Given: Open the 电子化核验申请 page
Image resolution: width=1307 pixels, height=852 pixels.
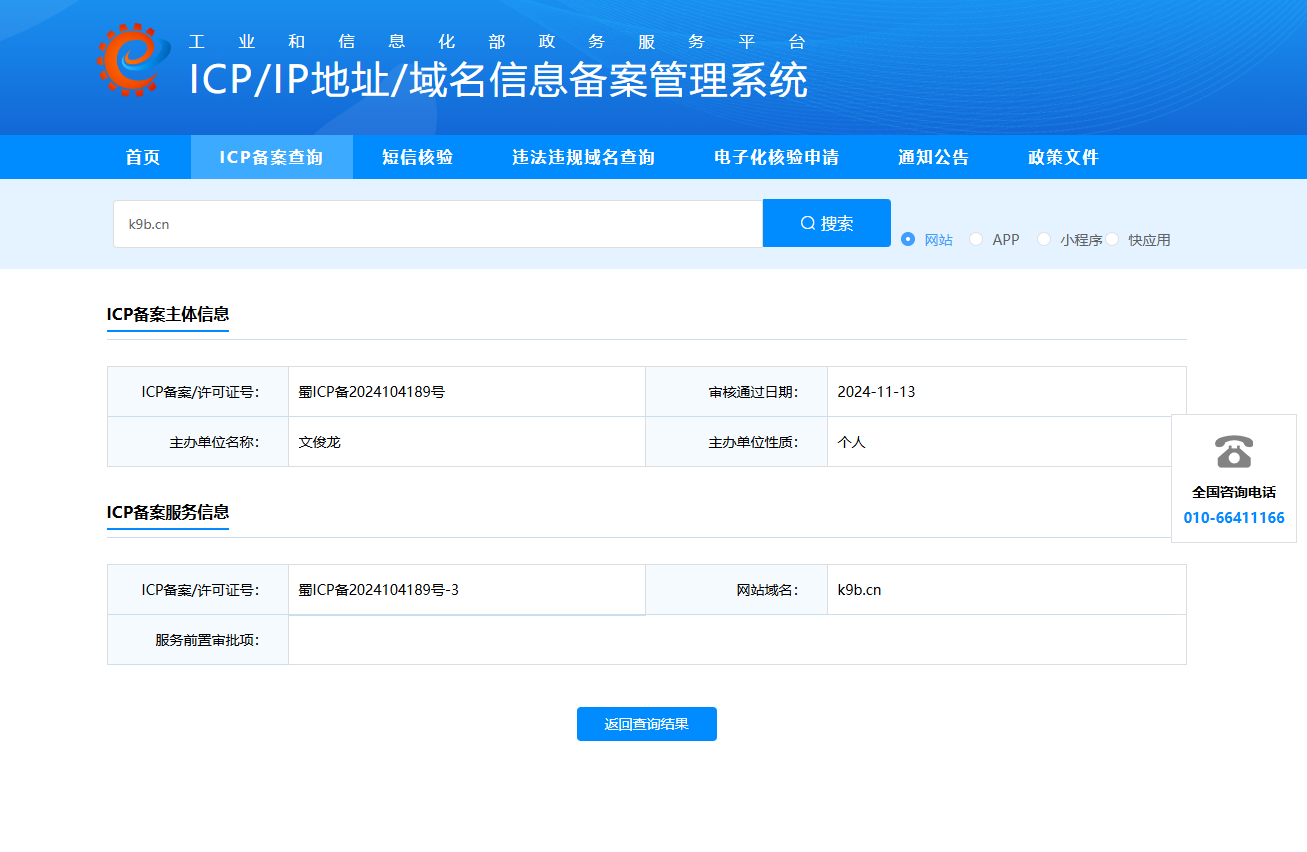Looking at the screenshot, I should tap(775, 157).
